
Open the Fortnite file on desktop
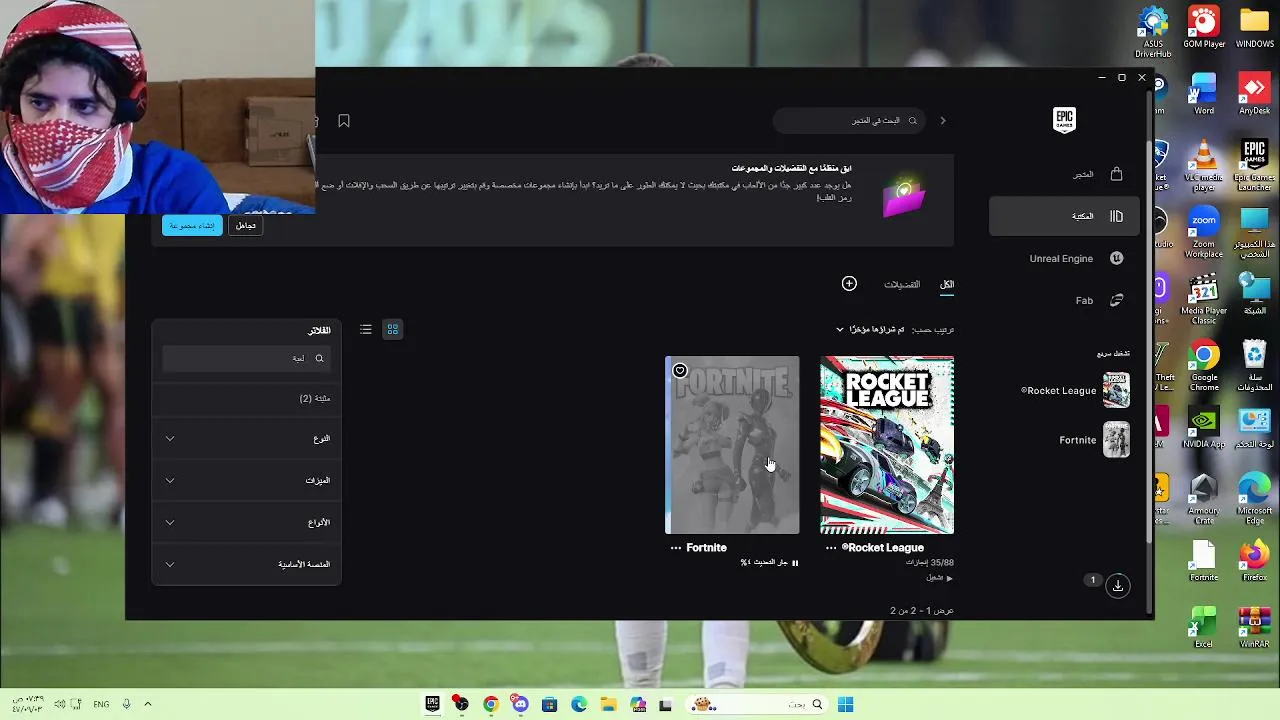point(1204,562)
